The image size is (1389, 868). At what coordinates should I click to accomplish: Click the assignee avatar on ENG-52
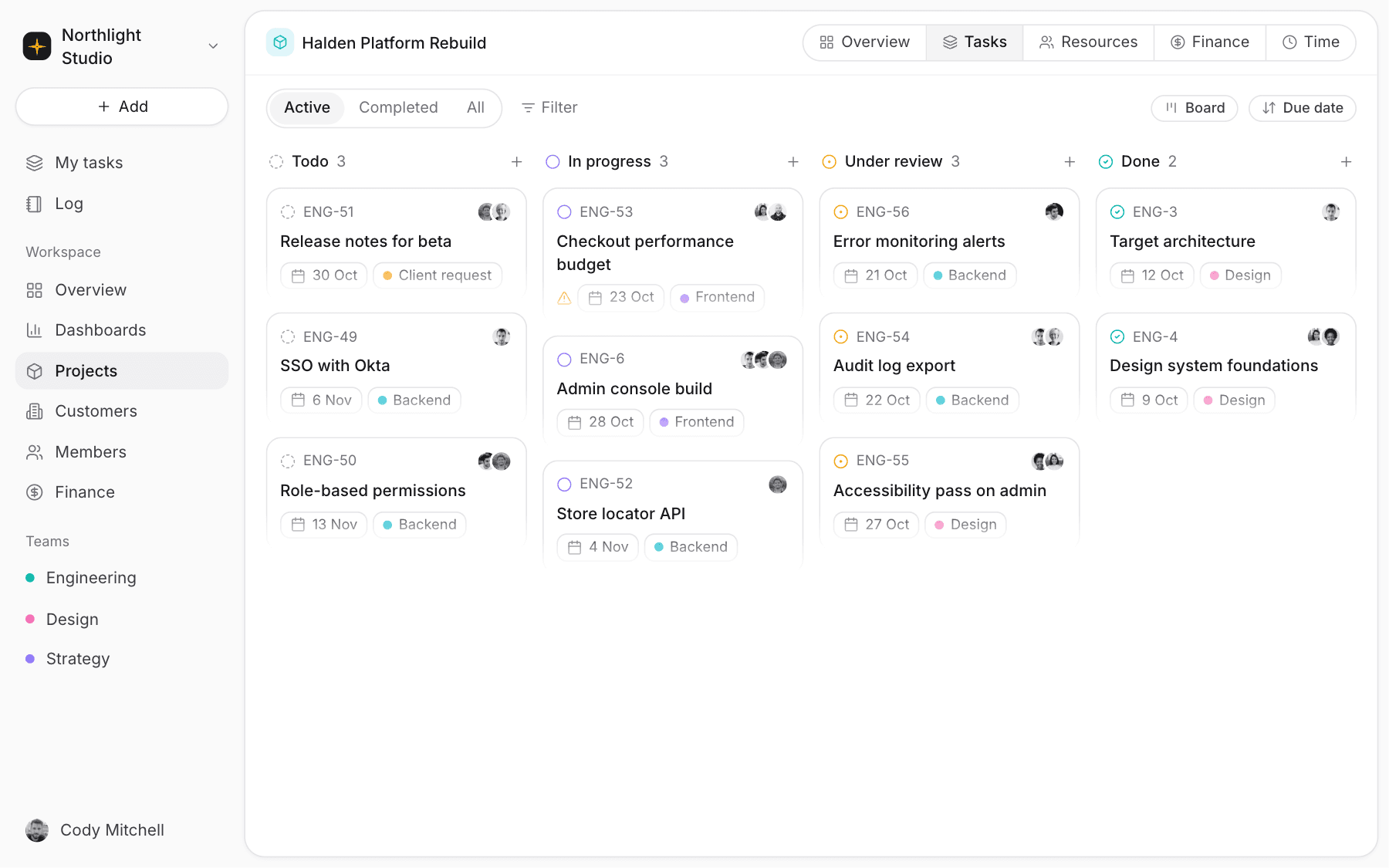click(778, 485)
